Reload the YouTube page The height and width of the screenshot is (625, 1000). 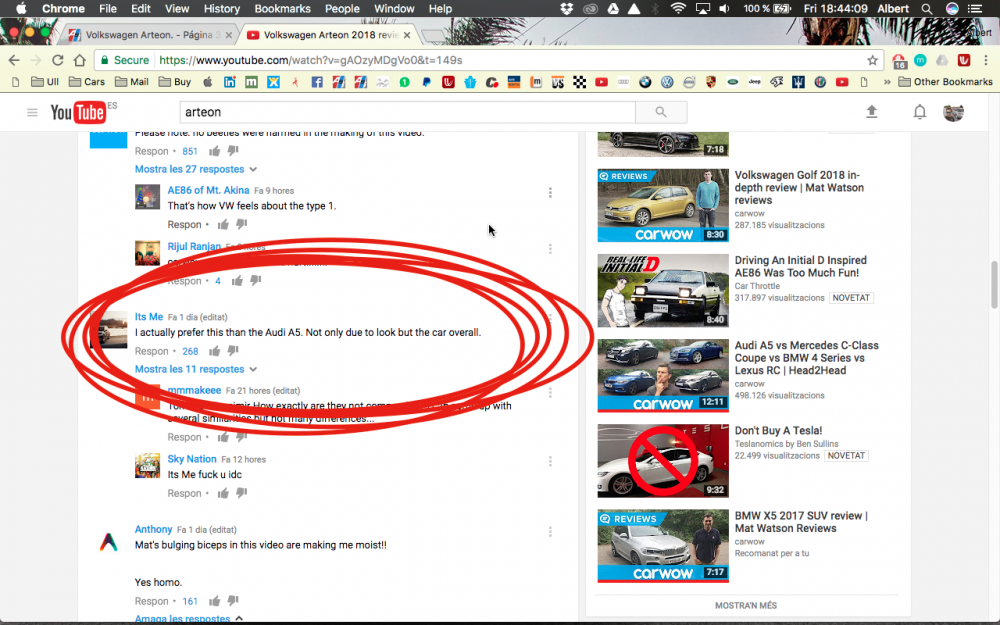click(57, 60)
